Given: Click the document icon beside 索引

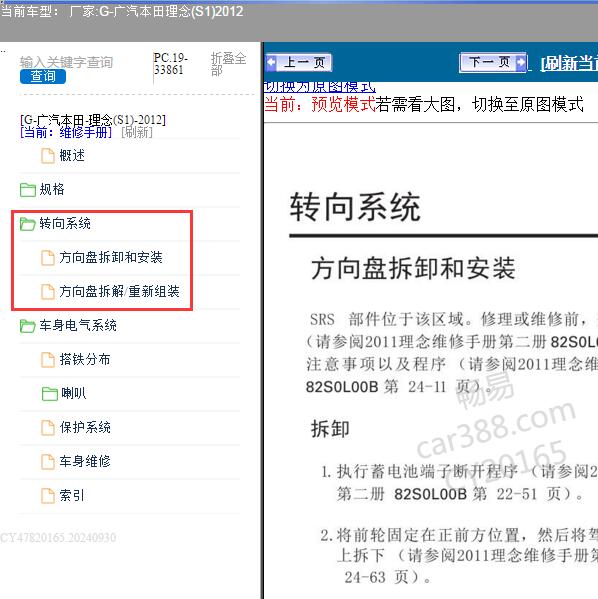Looking at the screenshot, I should click(48, 496).
